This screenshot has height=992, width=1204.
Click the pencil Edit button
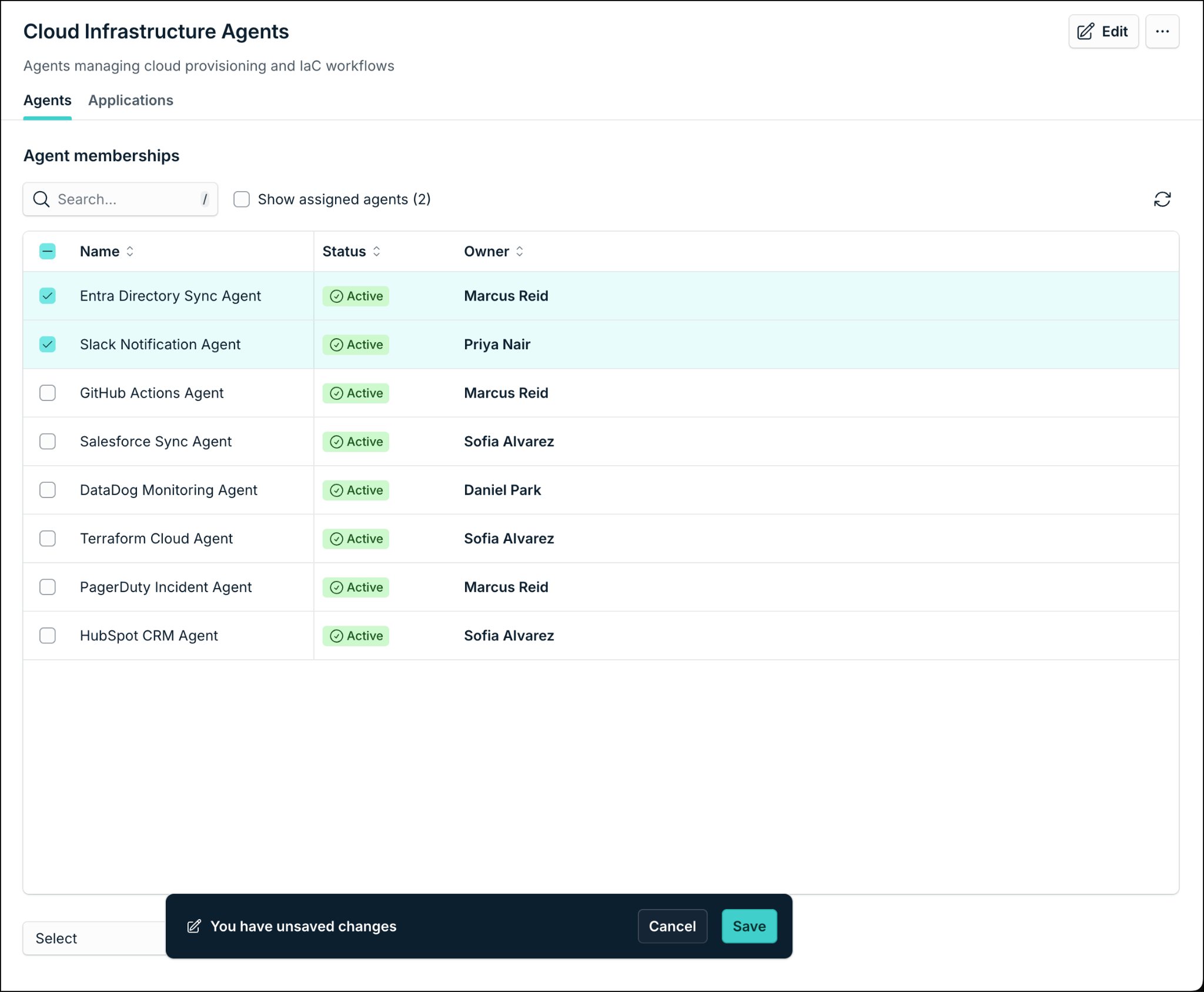(1103, 32)
